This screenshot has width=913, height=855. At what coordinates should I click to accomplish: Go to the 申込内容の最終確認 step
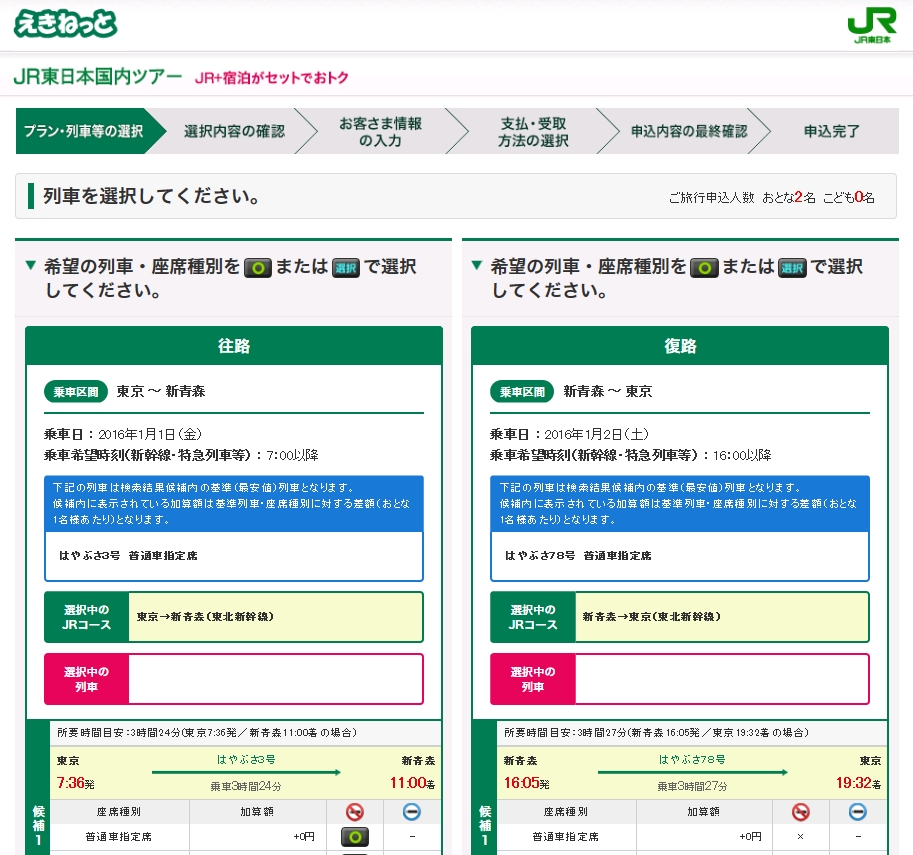(689, 131)
